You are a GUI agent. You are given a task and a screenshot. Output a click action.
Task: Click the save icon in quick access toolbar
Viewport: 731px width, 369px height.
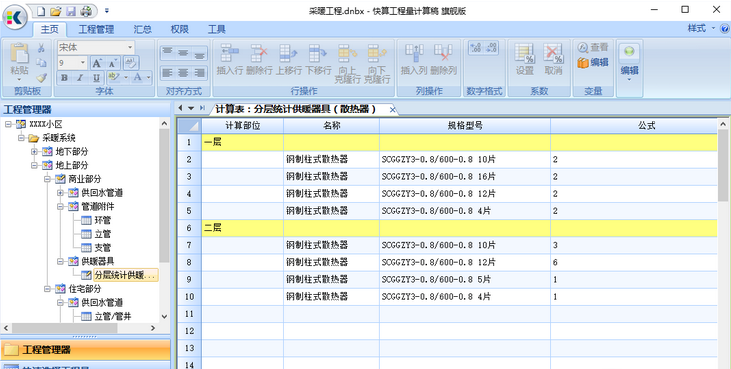[x=70, y=10]
